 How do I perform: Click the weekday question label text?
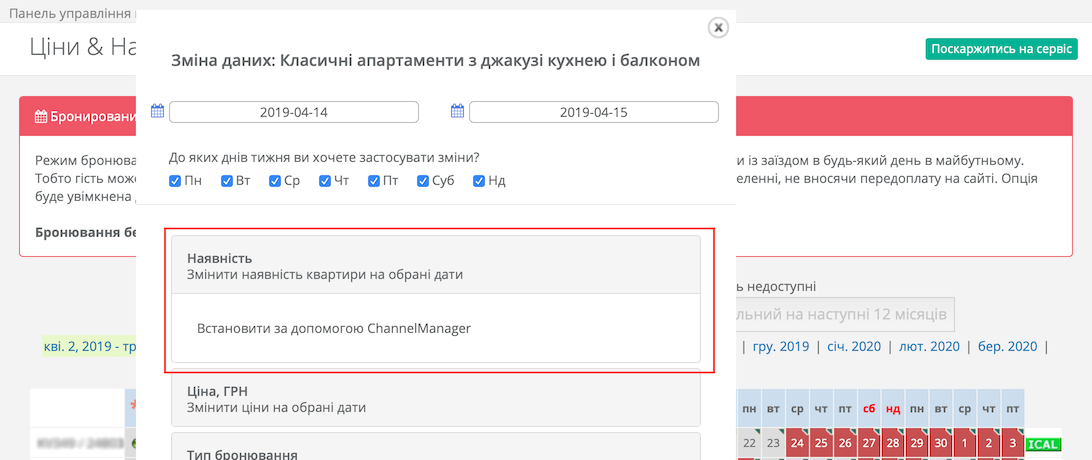tap(325, 157)
